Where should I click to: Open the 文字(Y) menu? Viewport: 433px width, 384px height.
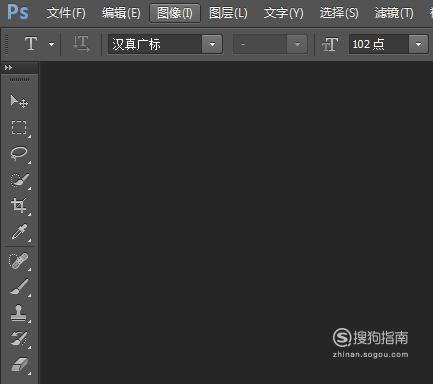point(284,13)
